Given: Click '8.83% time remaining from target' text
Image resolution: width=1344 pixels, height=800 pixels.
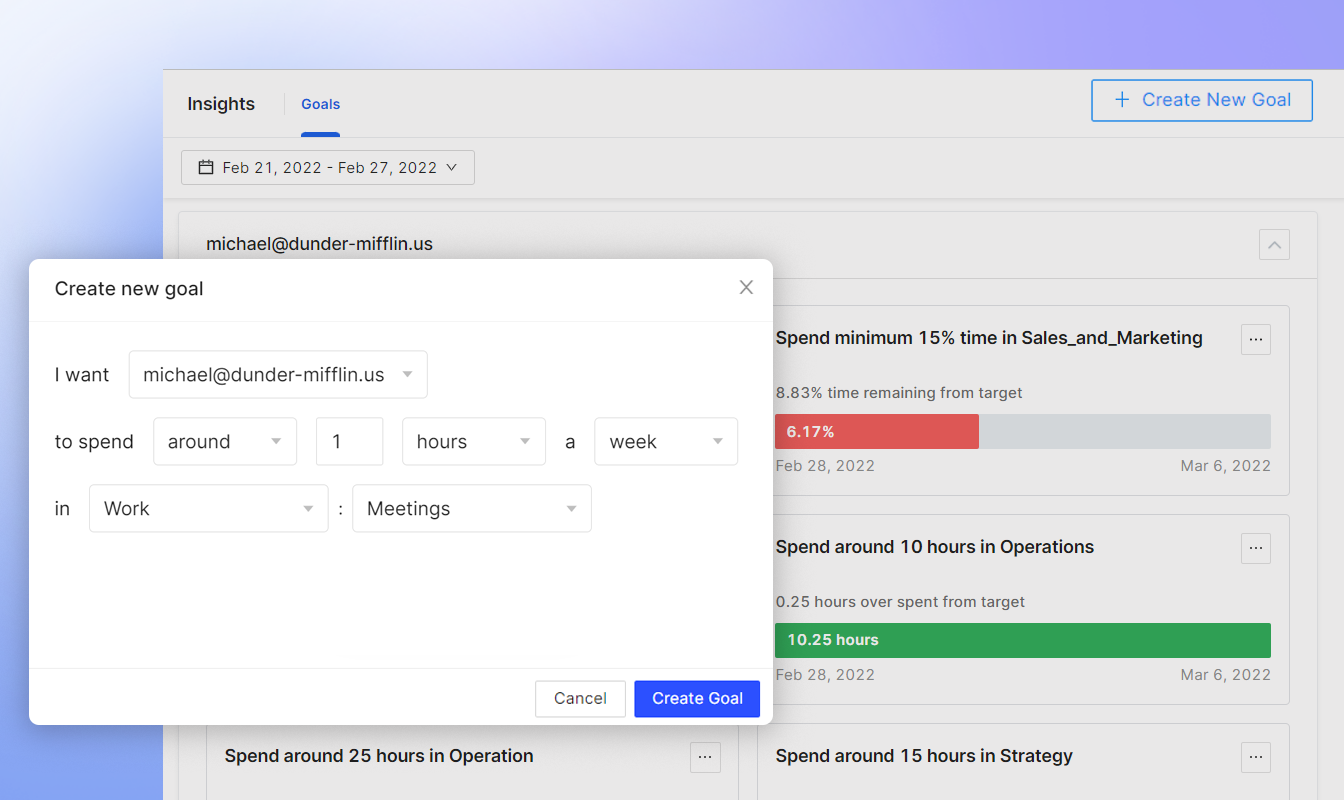Looking at the screenshot, I should point(899,393).
